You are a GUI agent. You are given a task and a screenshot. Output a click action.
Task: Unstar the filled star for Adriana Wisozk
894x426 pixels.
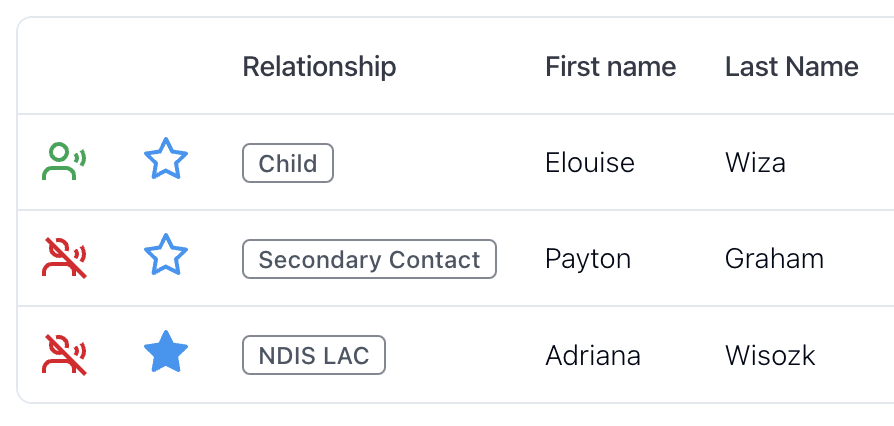165,351
